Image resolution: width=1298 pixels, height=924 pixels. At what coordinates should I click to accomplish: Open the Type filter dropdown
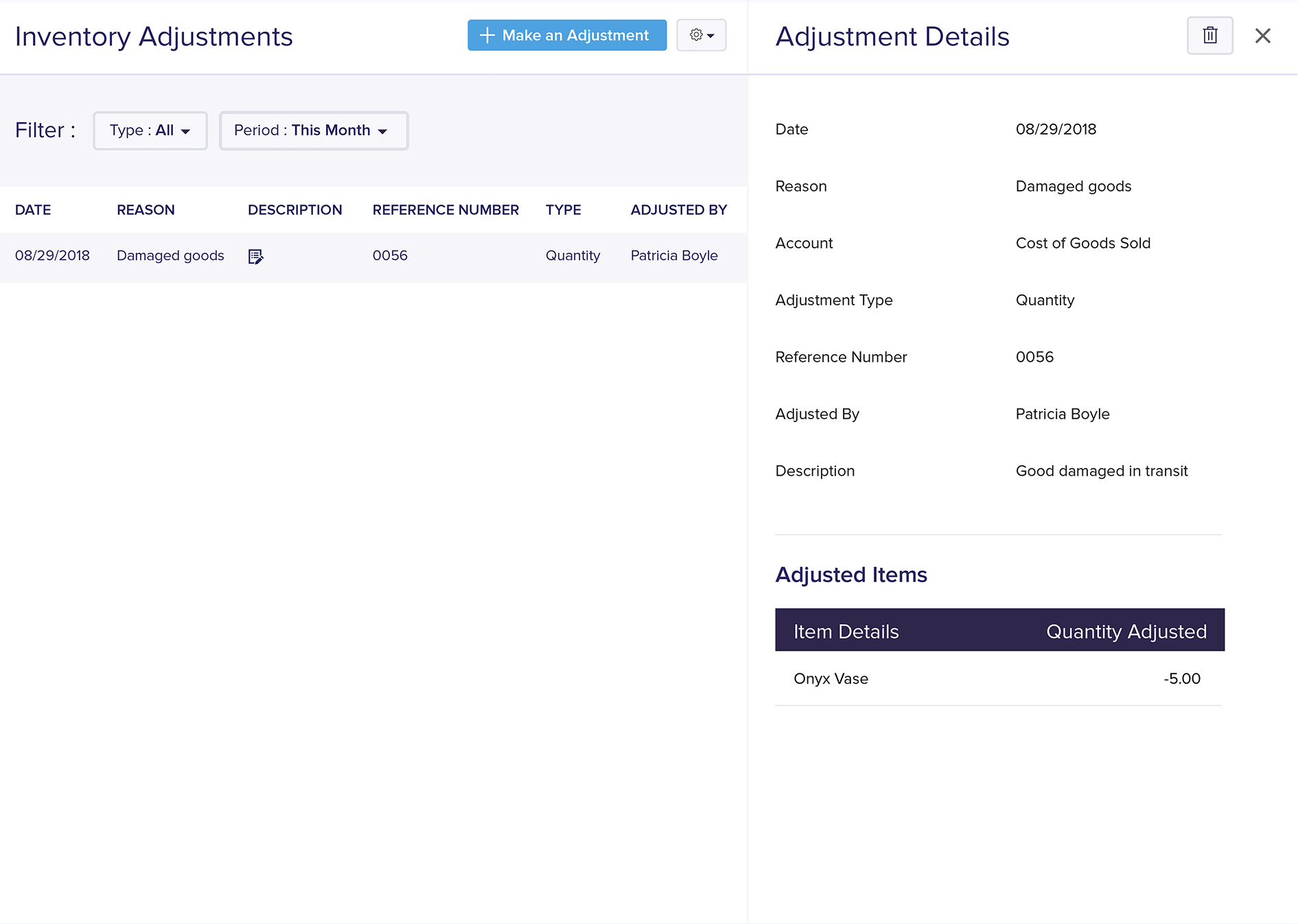(x=150, y=130)
